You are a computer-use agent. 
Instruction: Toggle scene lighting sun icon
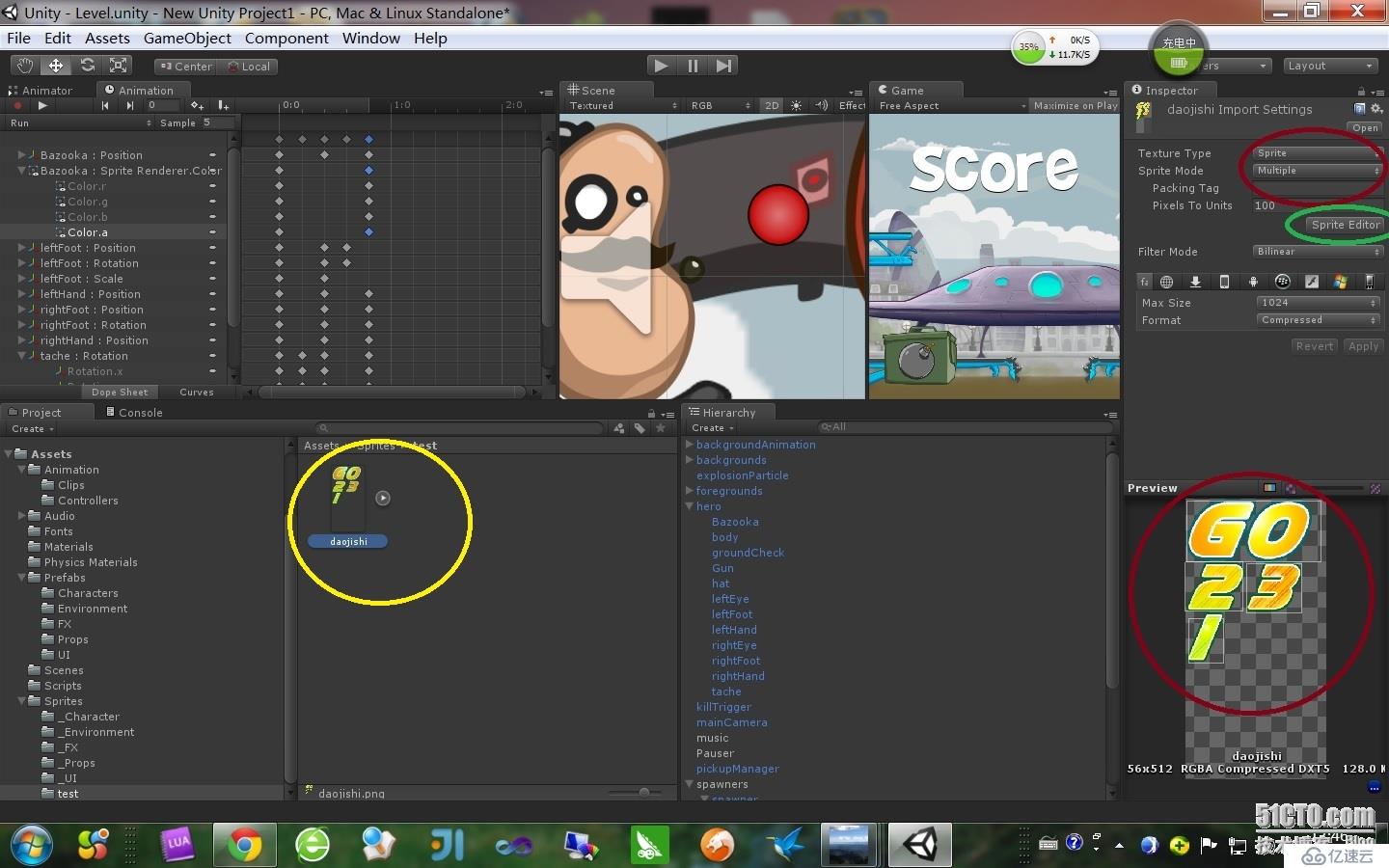796,106
